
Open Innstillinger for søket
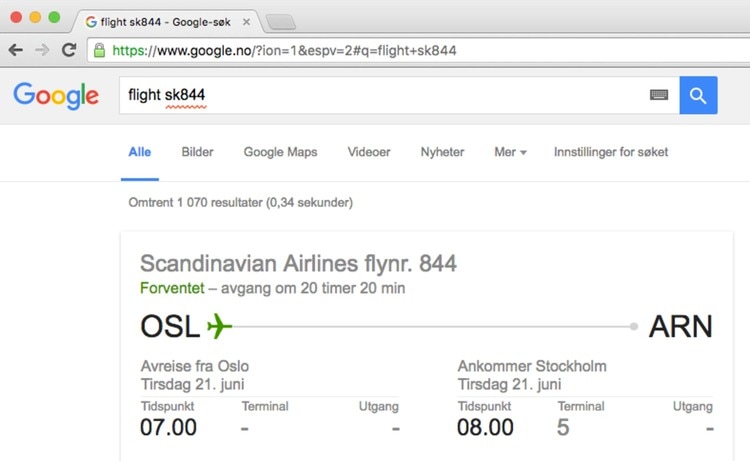pos(611,152)
